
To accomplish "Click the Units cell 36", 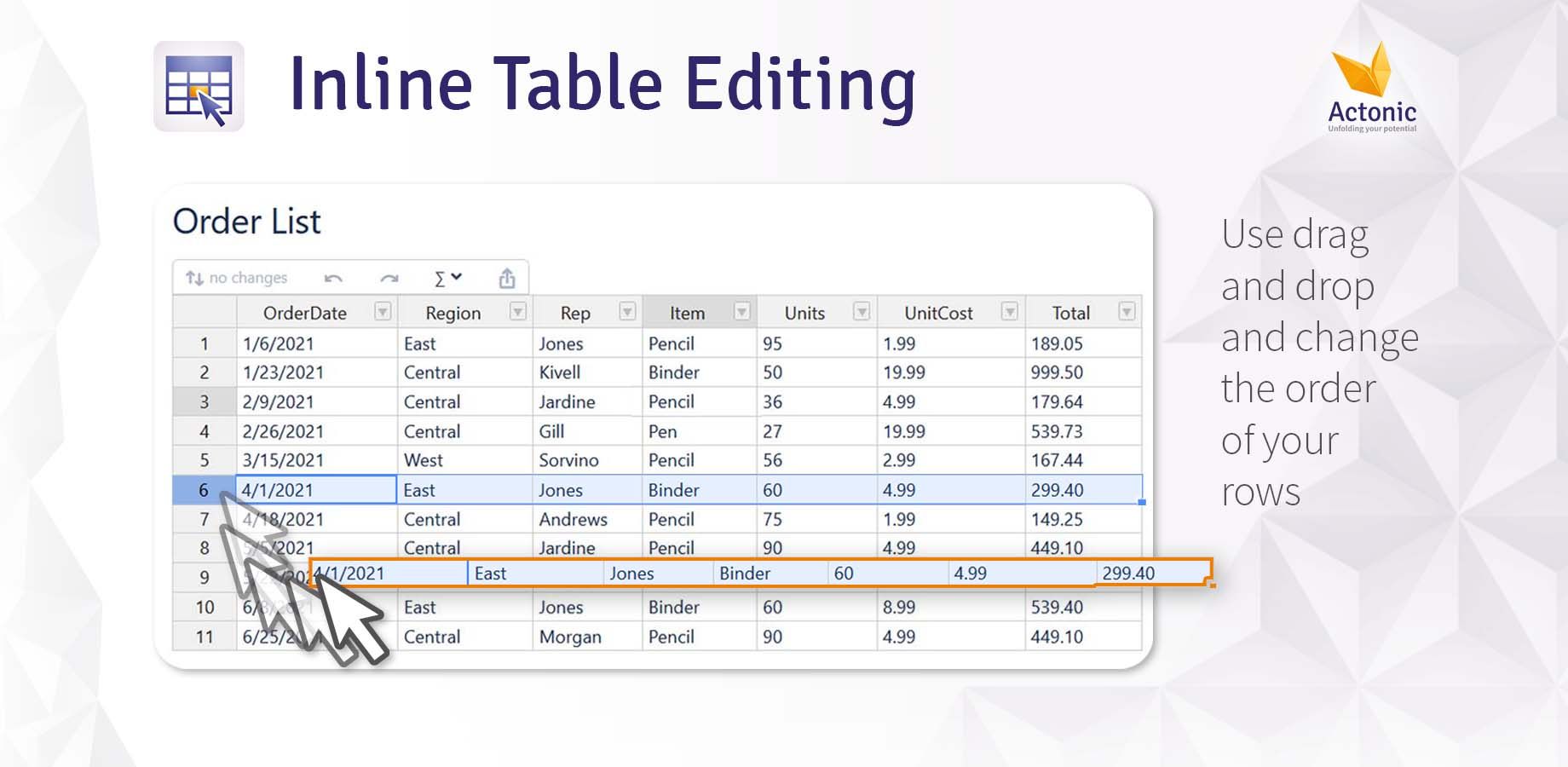I will [x=816, y=401].
